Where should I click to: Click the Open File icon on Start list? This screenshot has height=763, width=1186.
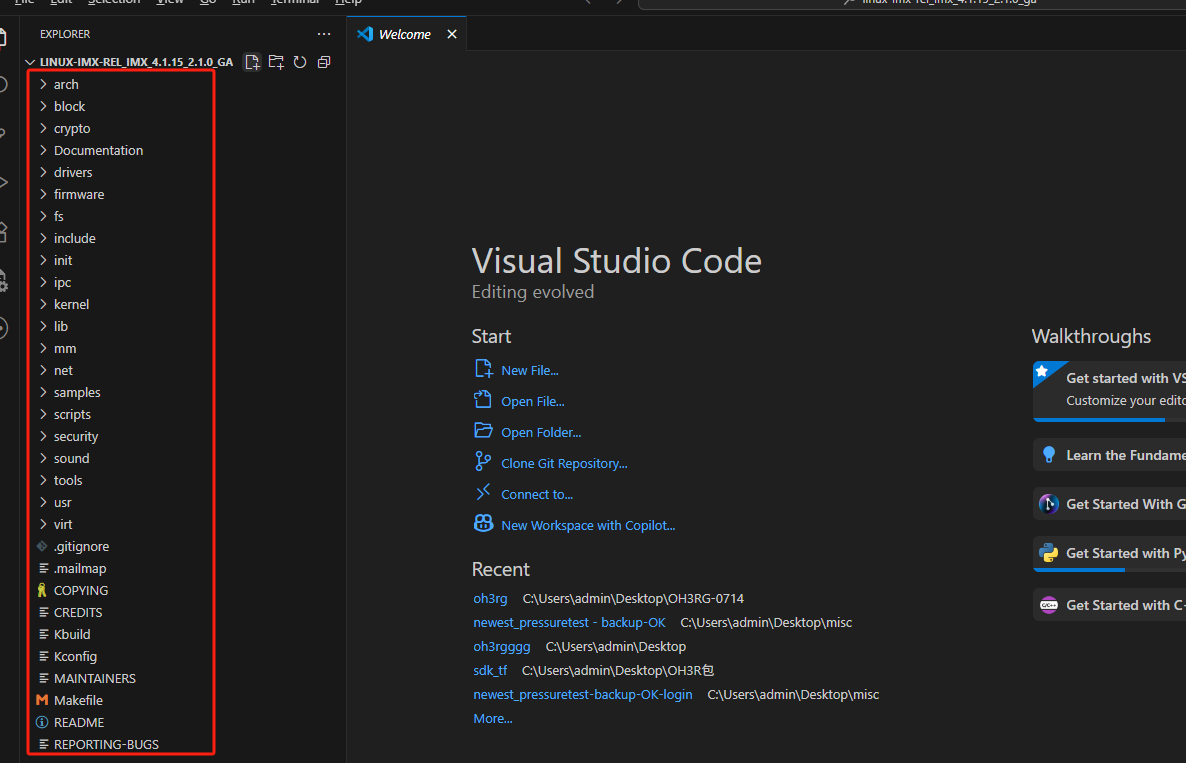tap(483, 400)
